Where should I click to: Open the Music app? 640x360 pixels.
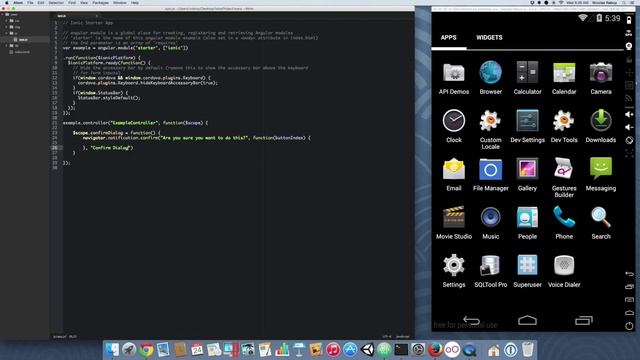coord(490,223)
